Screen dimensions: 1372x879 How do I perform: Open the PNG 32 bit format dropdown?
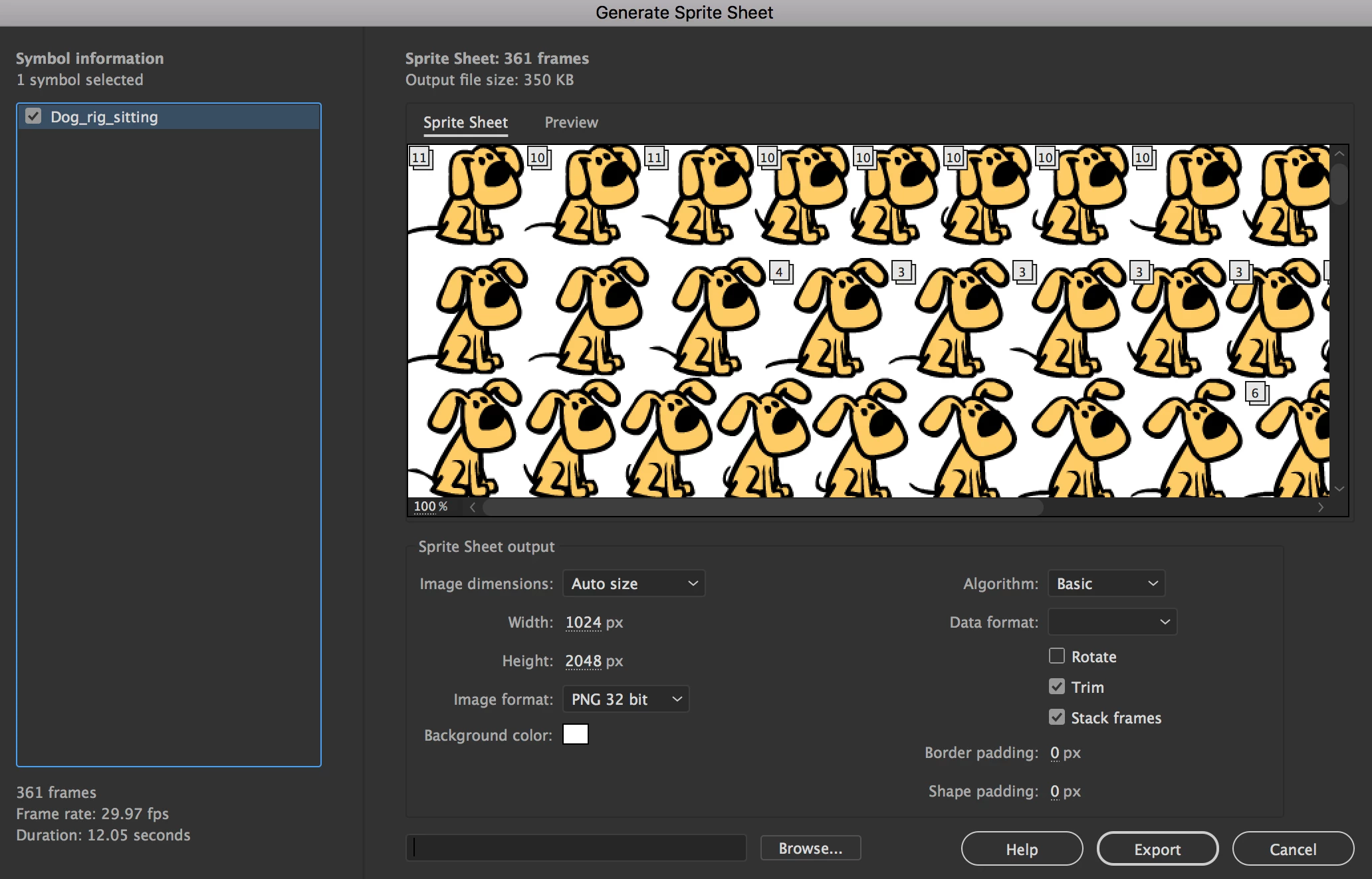[626, 699]
